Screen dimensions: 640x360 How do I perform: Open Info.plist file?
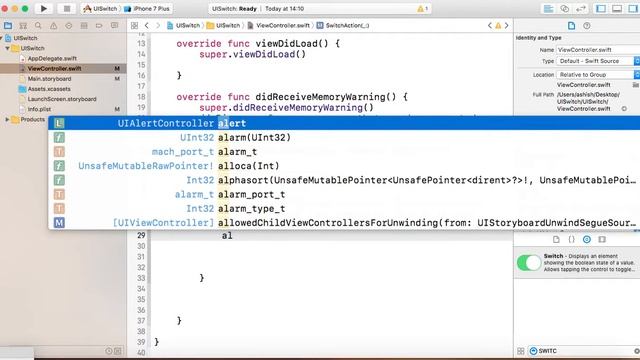tap(39, 109)
